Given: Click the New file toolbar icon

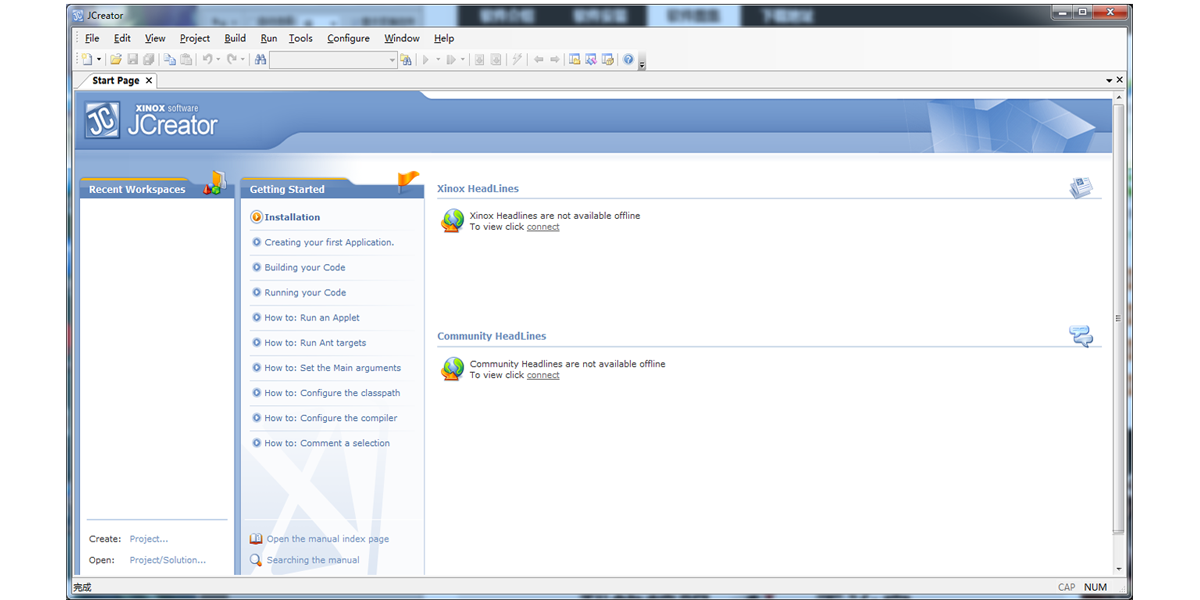Looking at the screenshot, I should point(87,59).
